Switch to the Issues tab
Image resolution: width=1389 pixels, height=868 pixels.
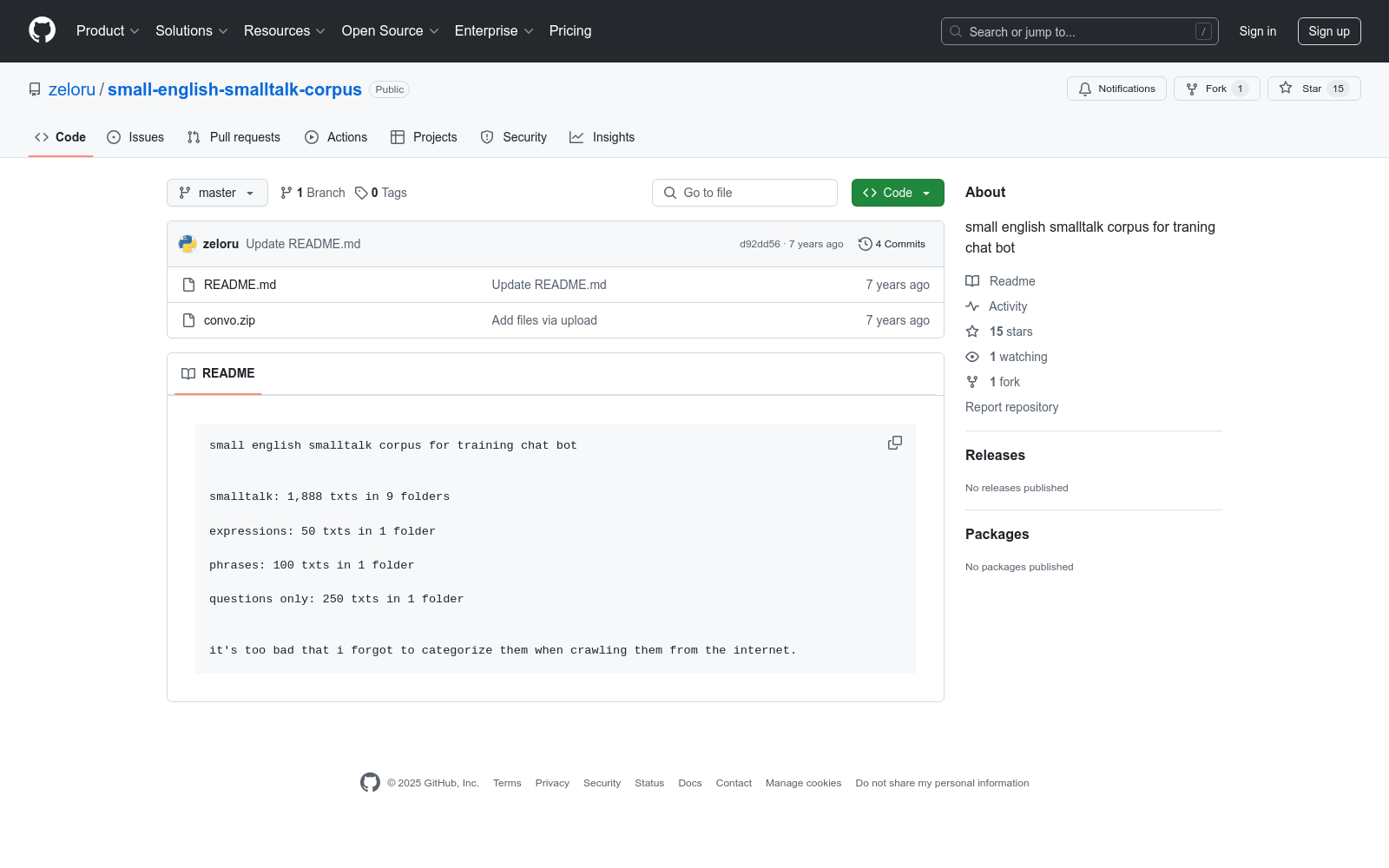[135, 137]
